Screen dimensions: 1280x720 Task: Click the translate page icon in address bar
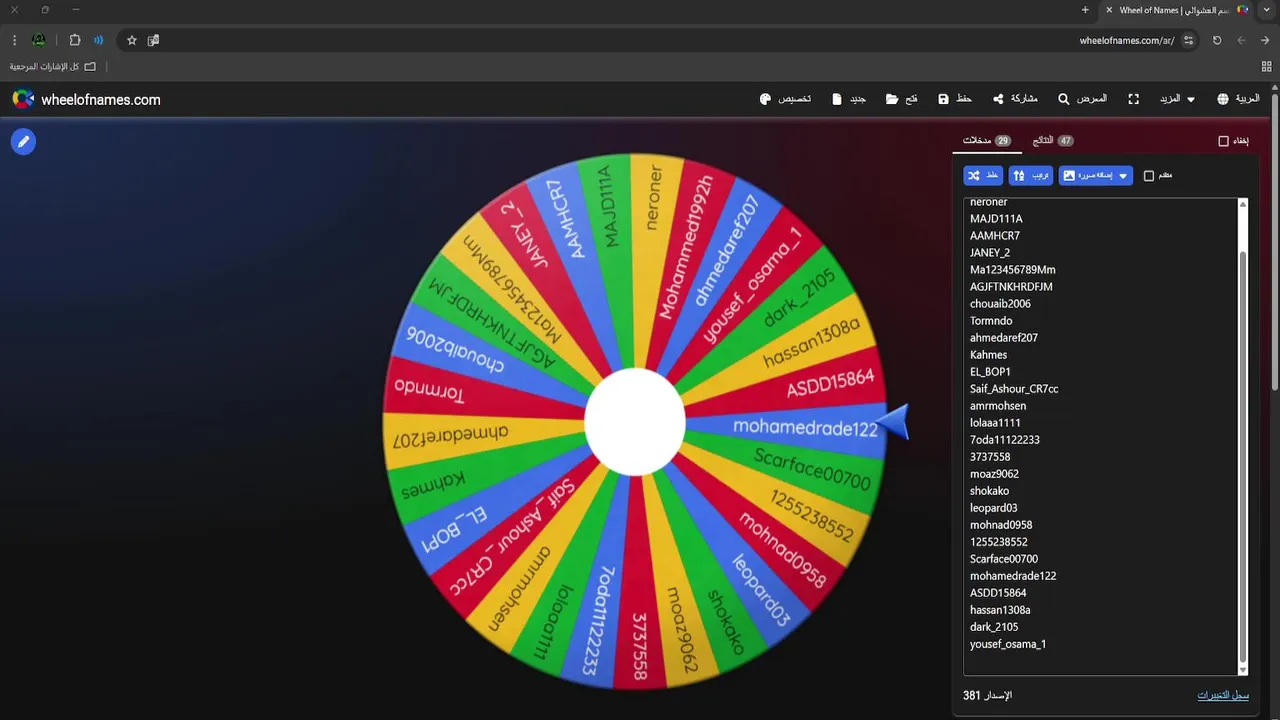153,40
